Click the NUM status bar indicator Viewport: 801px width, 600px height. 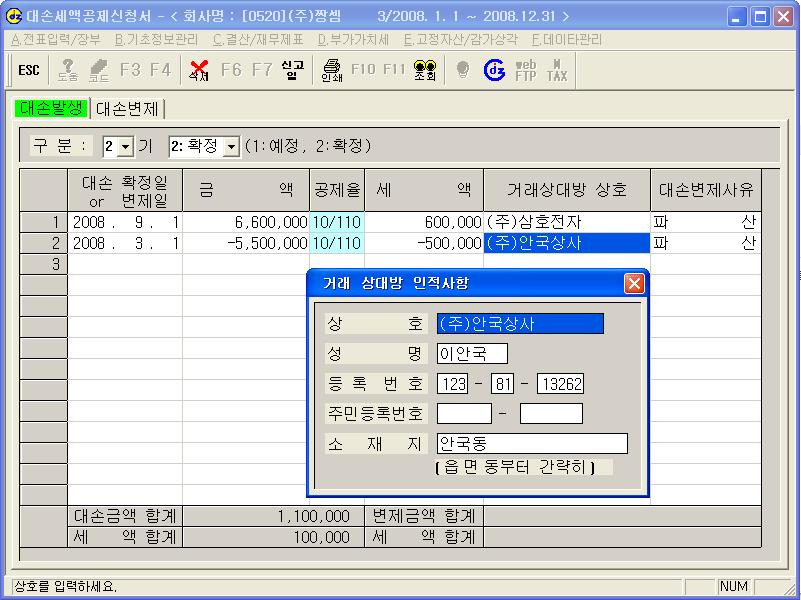click(734, 586)
